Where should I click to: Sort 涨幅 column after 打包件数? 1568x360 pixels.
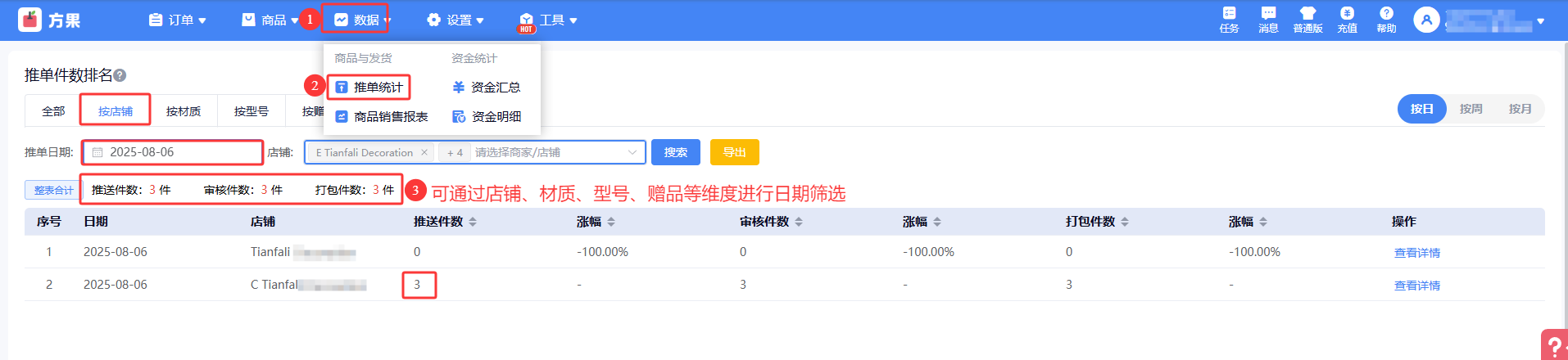1263,222
